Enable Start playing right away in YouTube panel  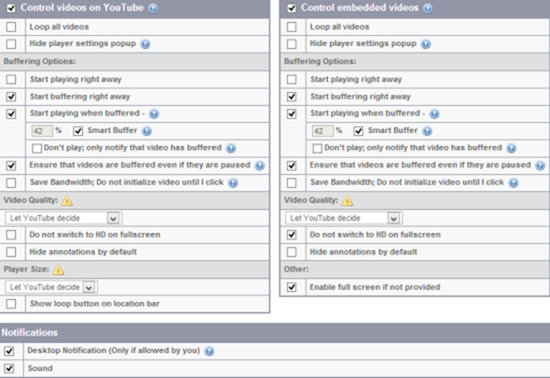pos(11,80)
